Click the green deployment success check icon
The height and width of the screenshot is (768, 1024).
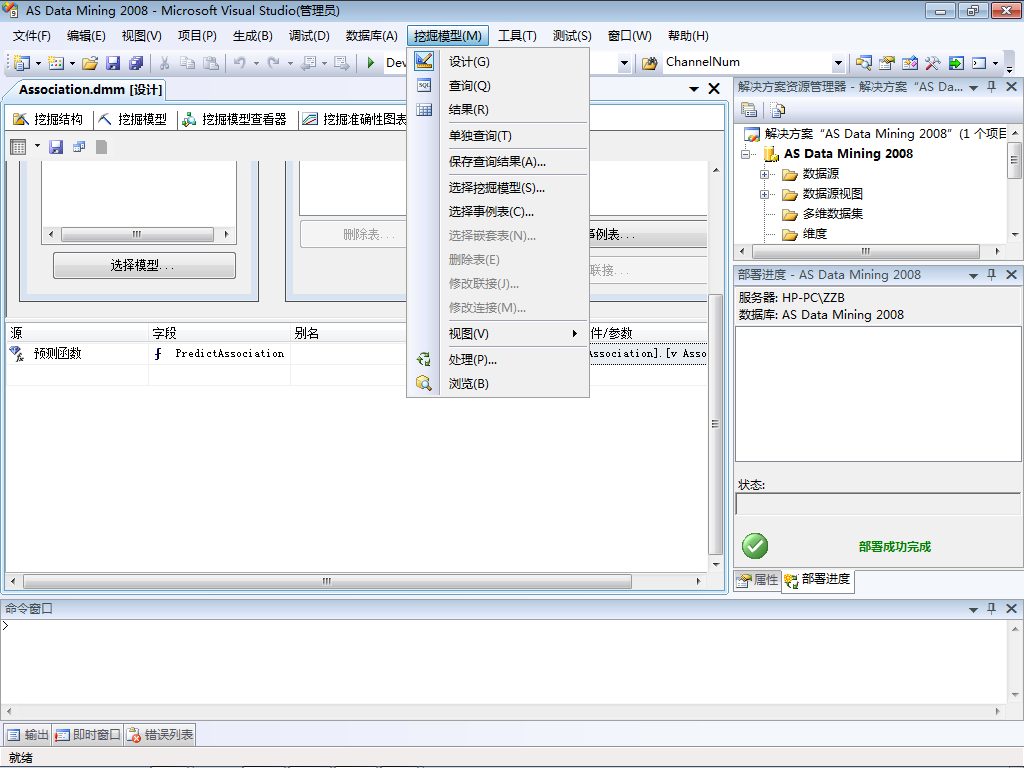click(x=755, y=546)
